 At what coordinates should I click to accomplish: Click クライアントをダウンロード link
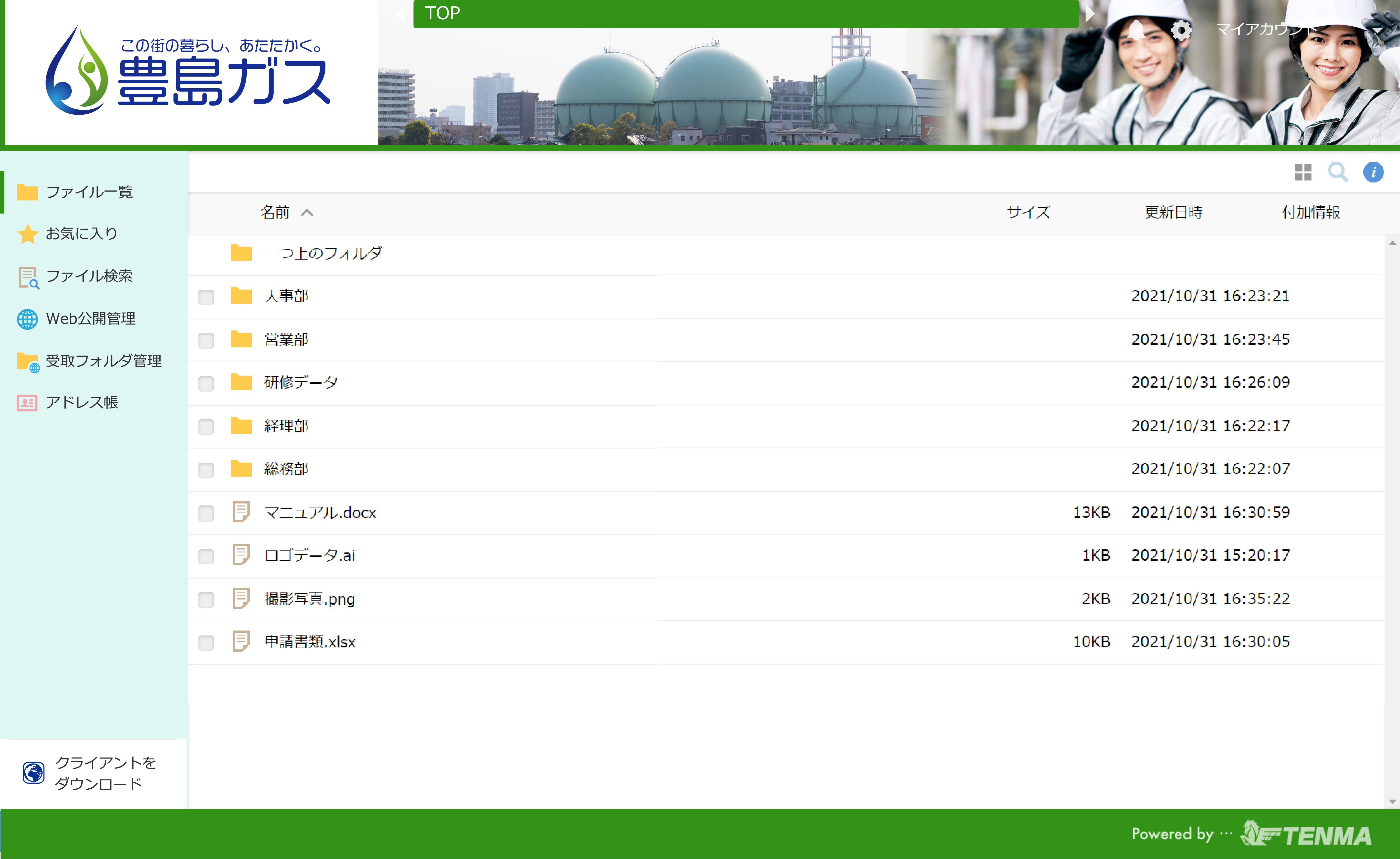pyautogui.click(x=106, y=773)
